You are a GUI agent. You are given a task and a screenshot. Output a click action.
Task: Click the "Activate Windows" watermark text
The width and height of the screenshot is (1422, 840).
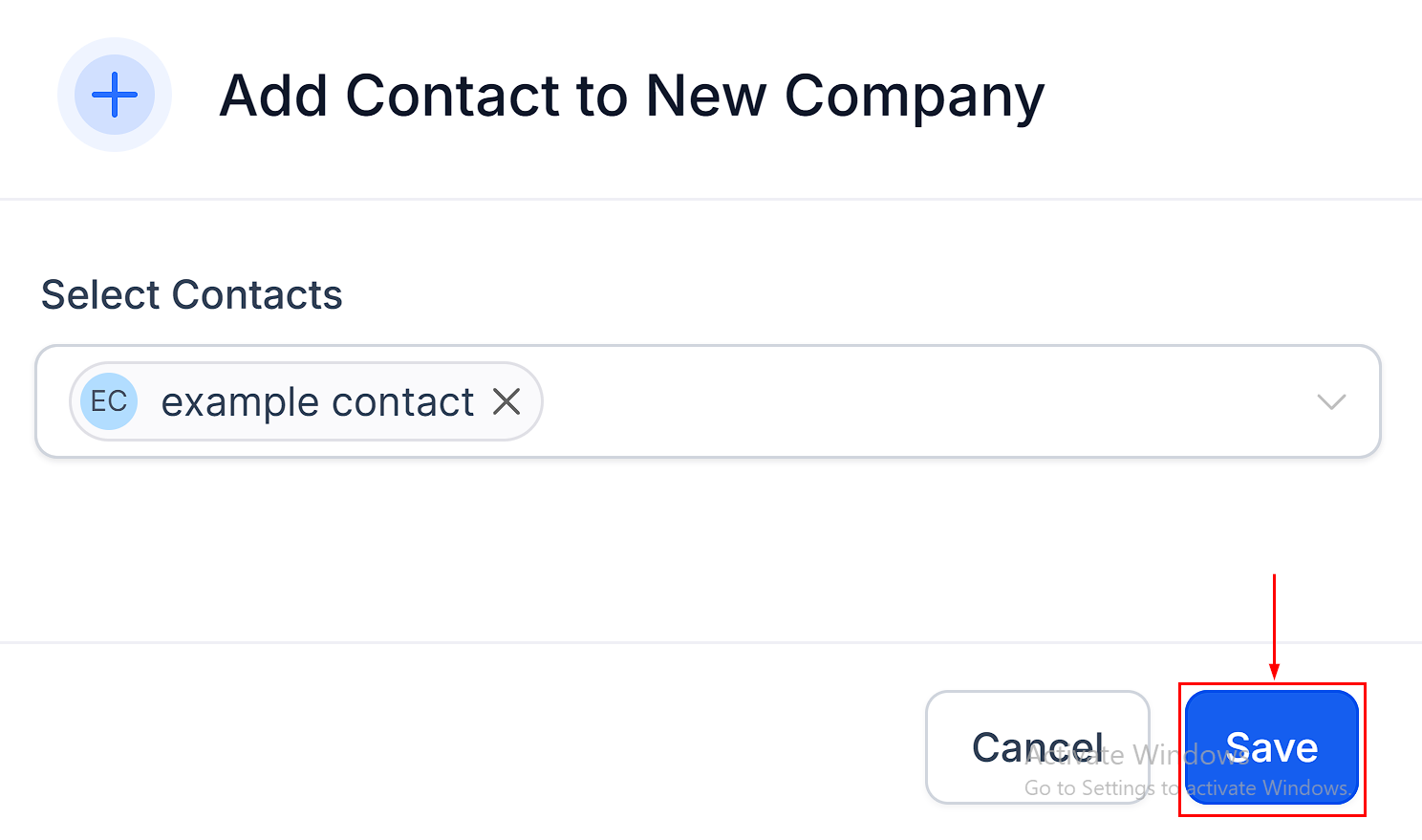(x=1137, y=756)
